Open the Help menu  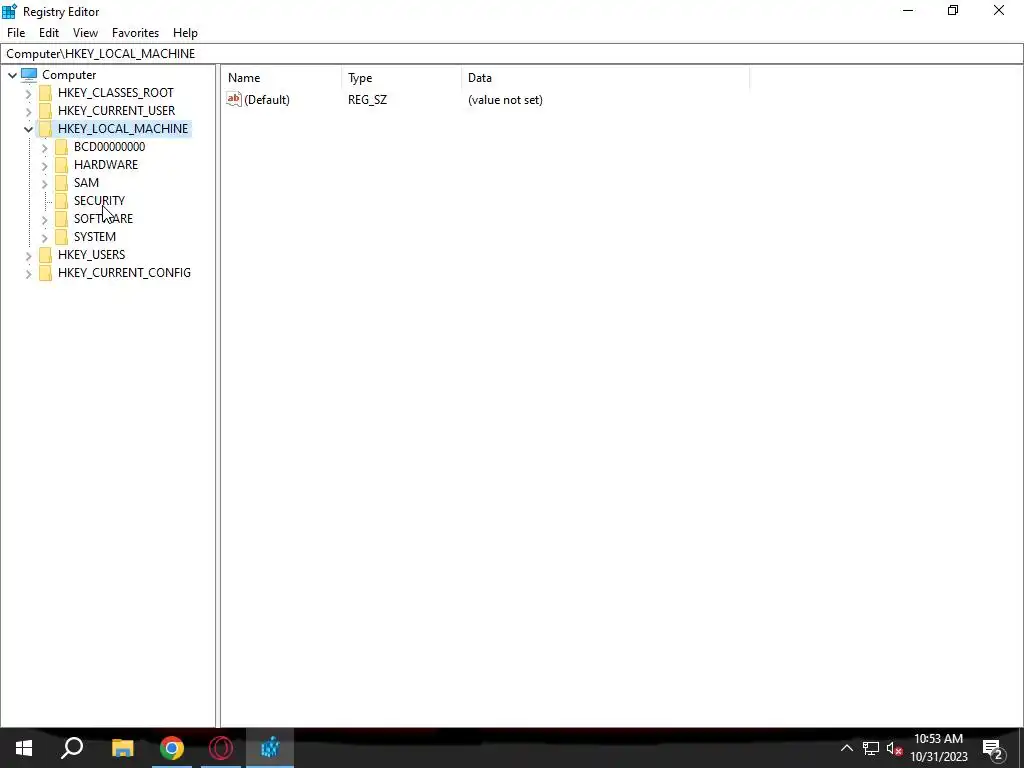185,33
